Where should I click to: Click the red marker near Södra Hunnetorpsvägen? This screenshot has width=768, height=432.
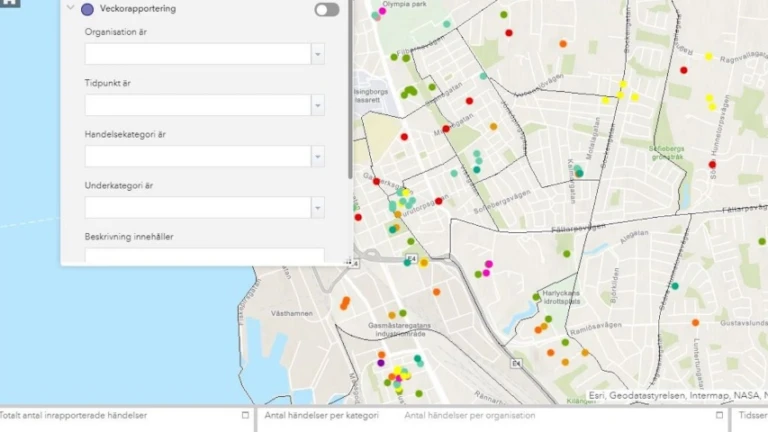tap(712, 164)
